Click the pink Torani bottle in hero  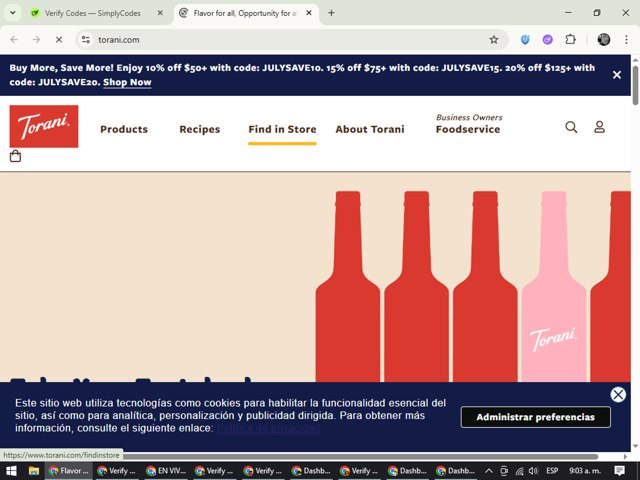(x=553, y=287)
